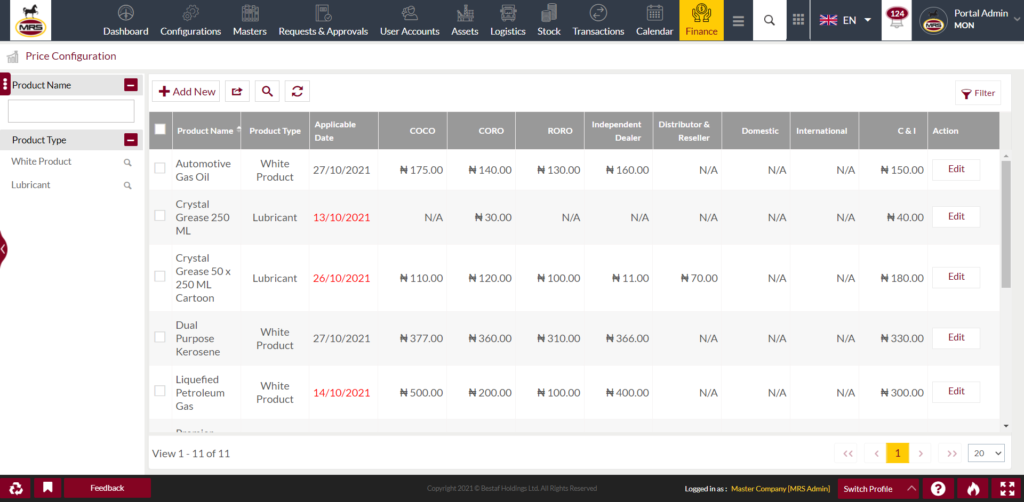The image size is (1024, 502).
Task: Click the table's vertical scrollbar thumb
Action: pyautogui.click(x=1006, y=223)
